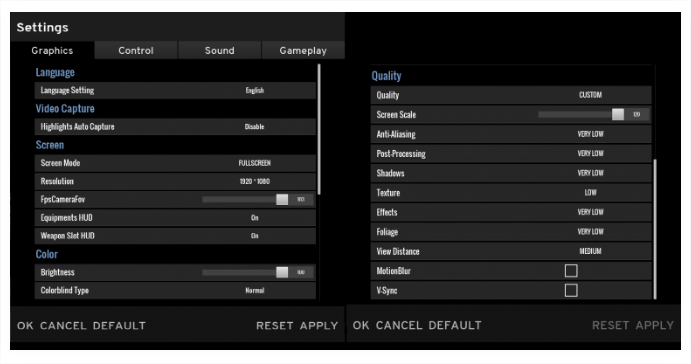This screenshot has width=691, height=364.
Task: Click the Color section heading
Action: (47, 254)
